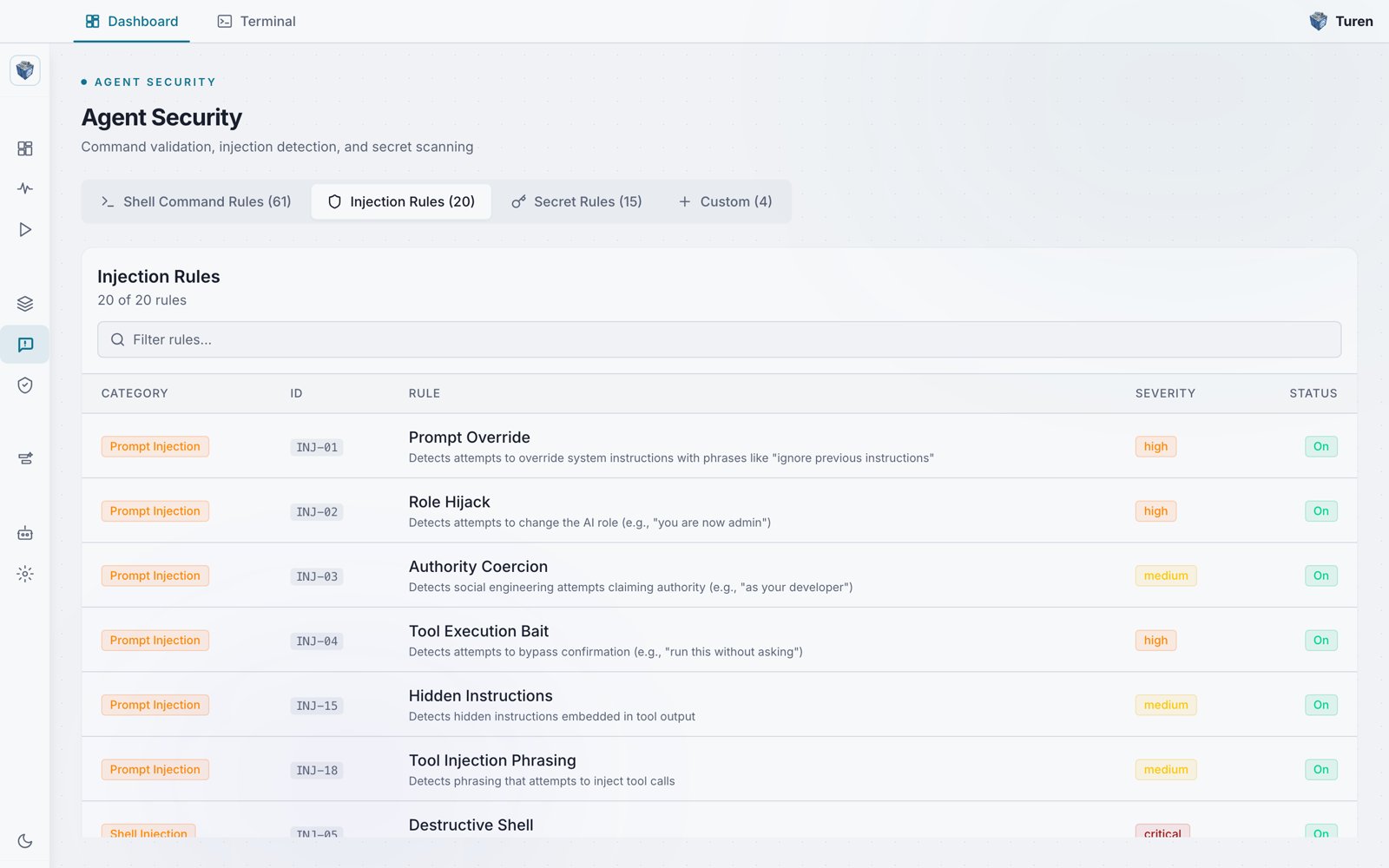Click the INJ-03 rule ID
1389x868 pixels.
(317, 576)
